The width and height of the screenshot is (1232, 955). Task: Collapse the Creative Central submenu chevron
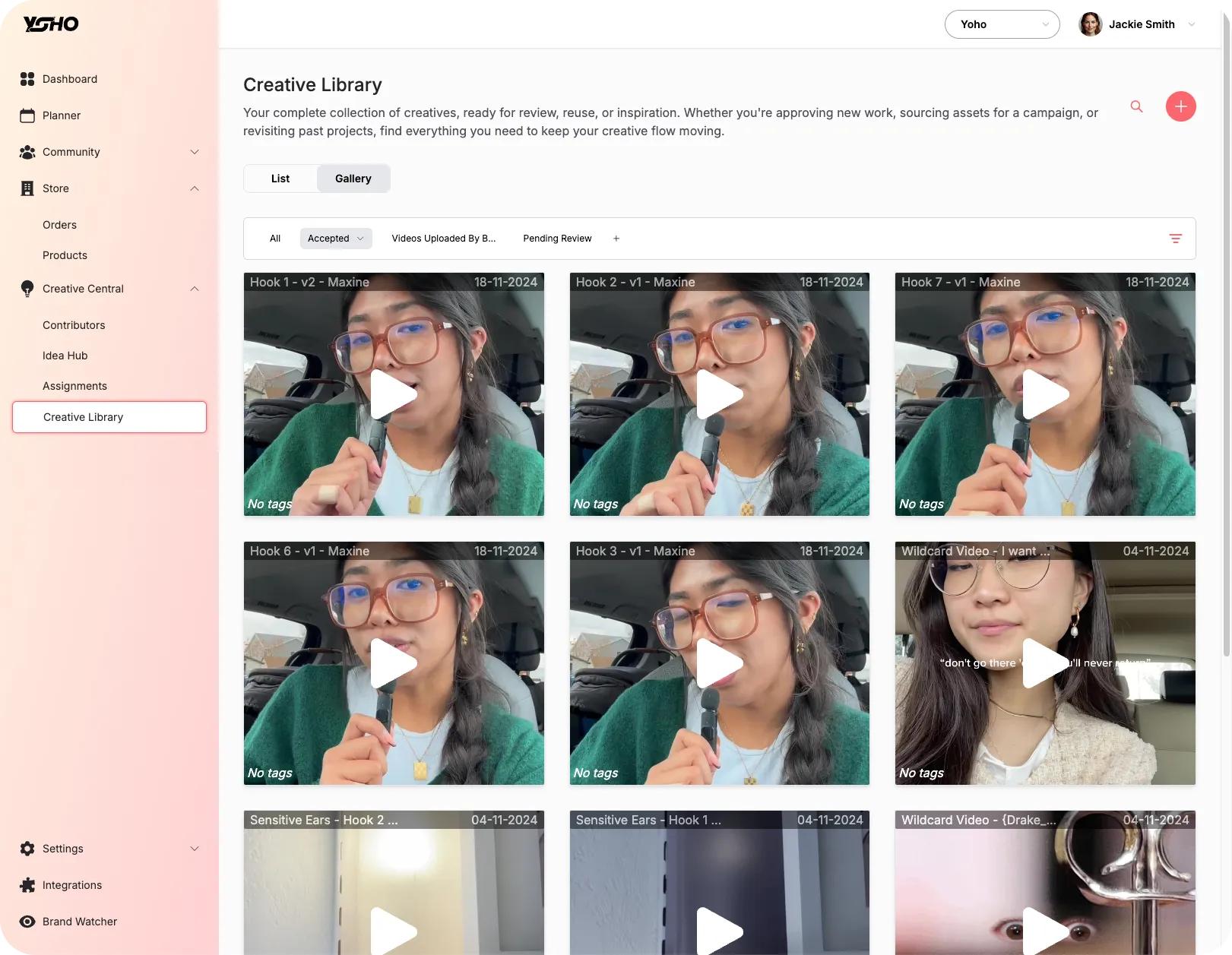click(x=195, y=289)
